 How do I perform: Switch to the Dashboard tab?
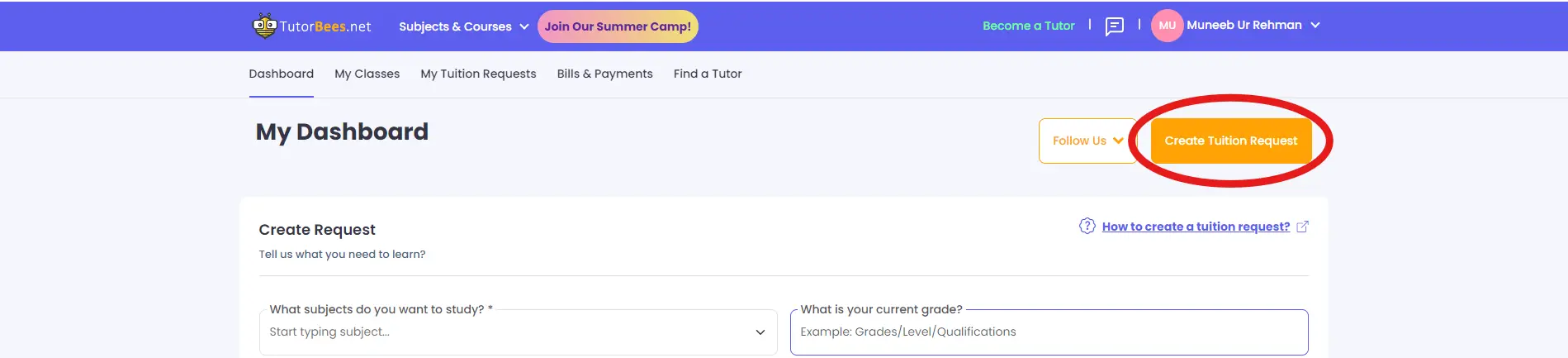[x=281, y=74]
